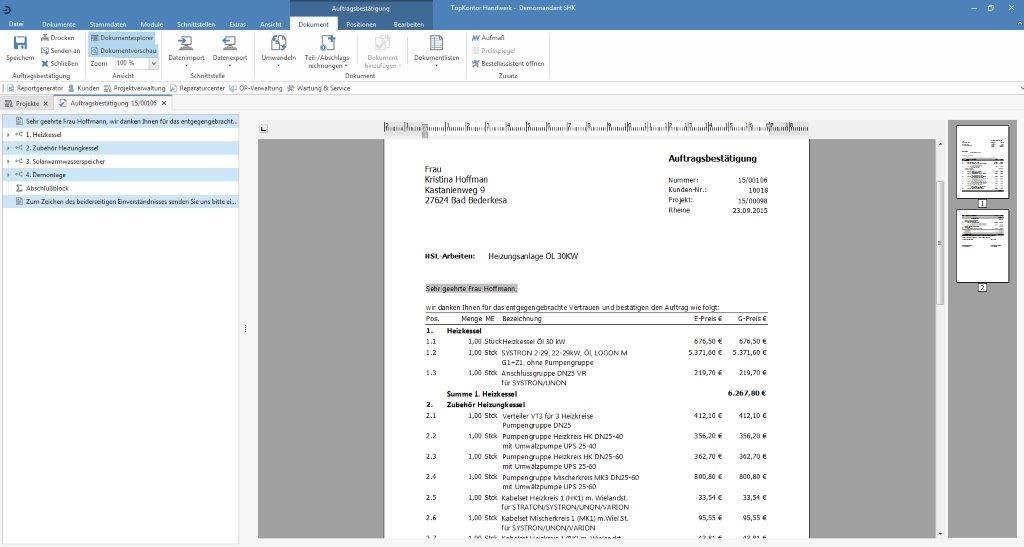Toggle the Dokumentvorschau preview
The height and width of the screenshot is (547, 1024).
[123, 50]
